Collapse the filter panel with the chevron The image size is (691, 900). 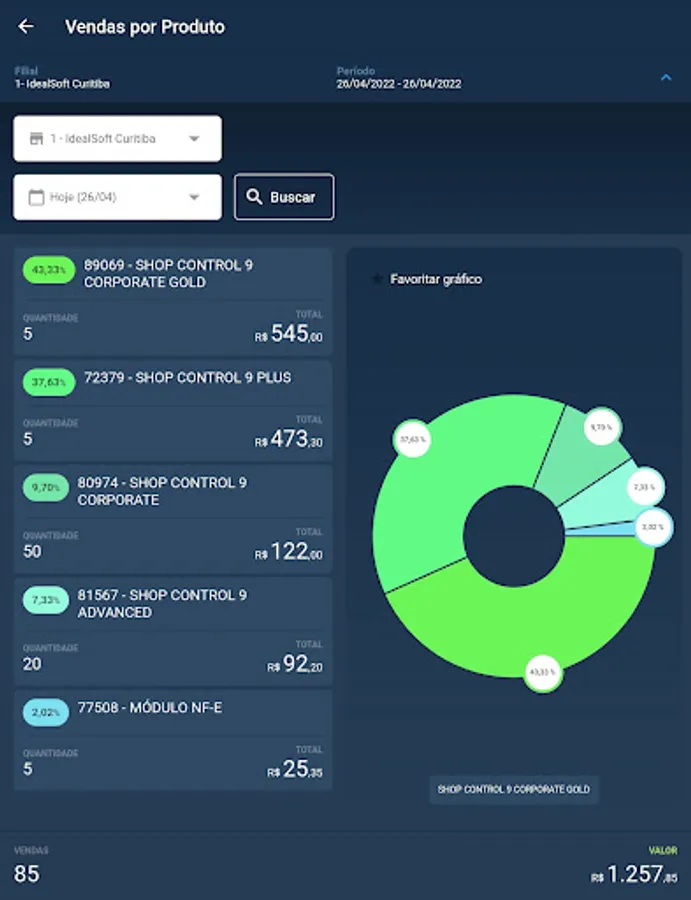point(666,77)
